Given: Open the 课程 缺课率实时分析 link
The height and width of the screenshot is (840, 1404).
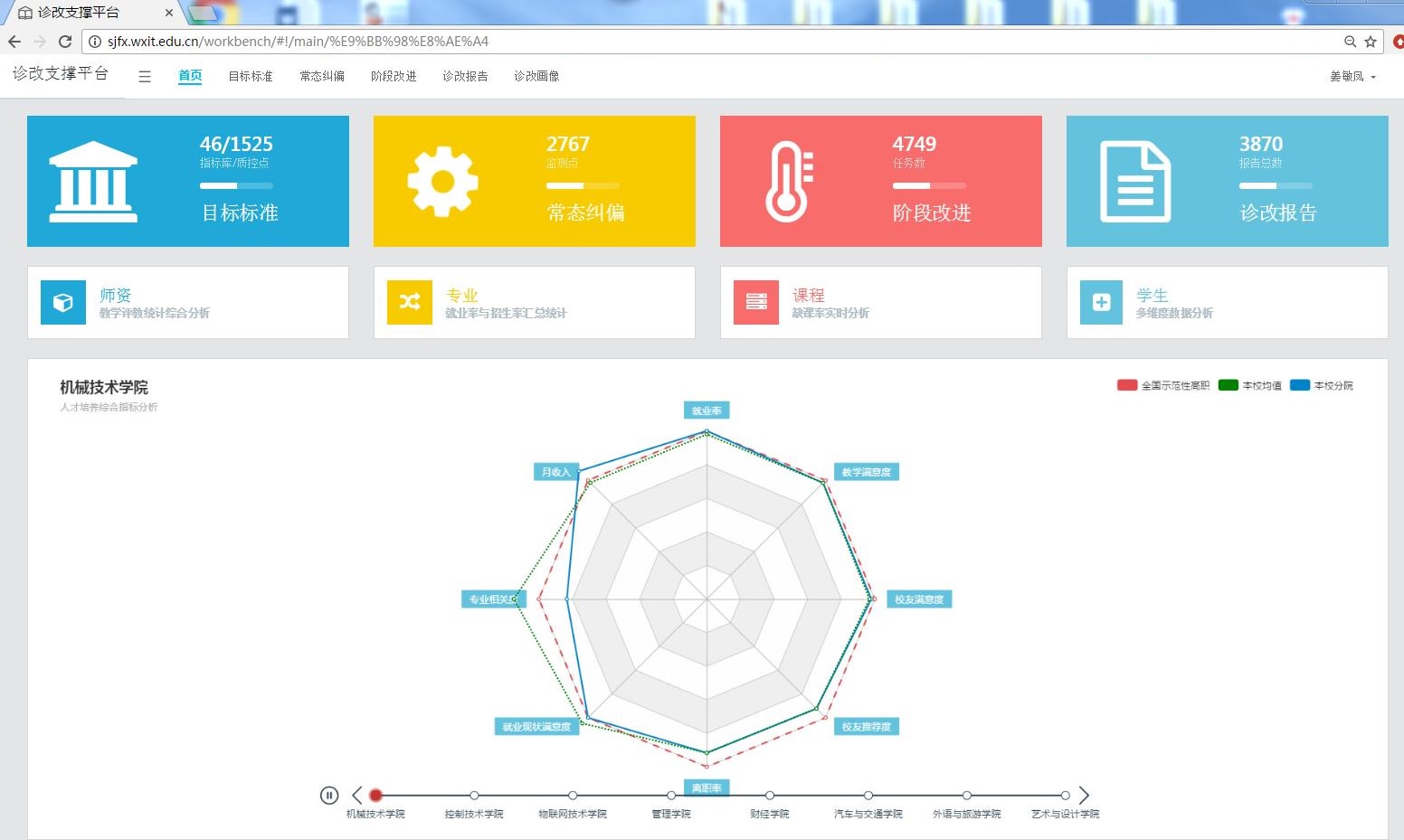Looking at the screenshot, I should (x=830, y=304).
